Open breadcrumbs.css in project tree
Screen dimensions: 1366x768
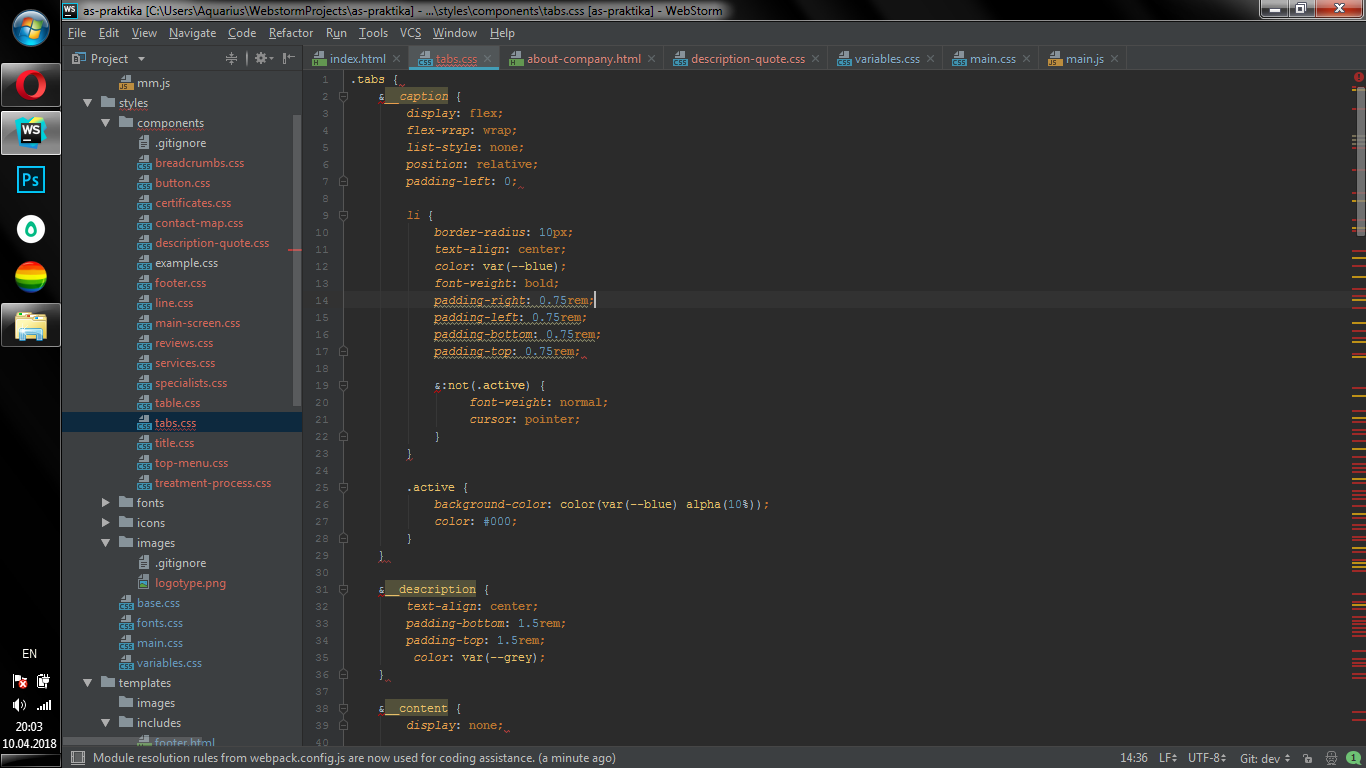point(199,163)
